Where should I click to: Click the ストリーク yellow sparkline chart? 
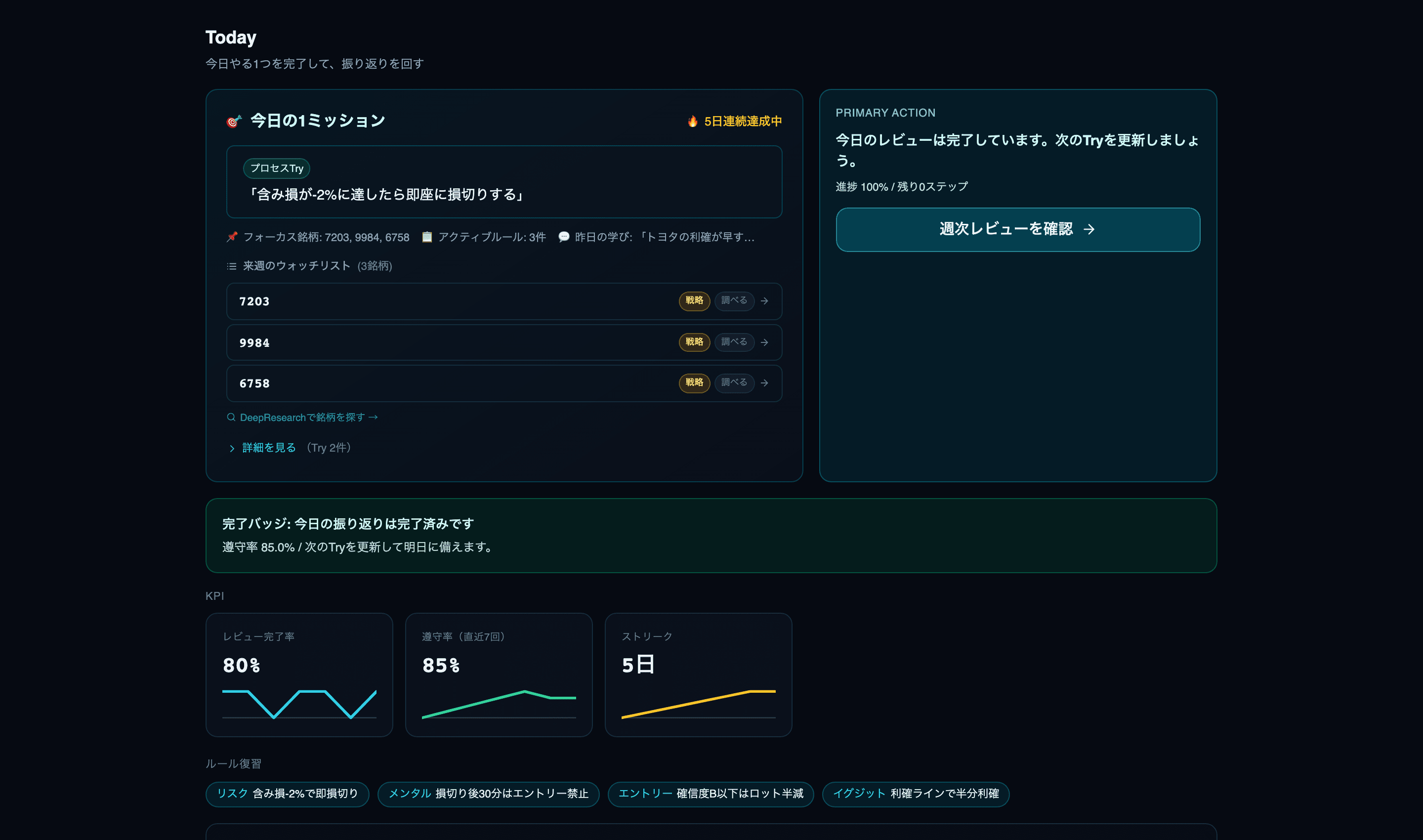click(x=699, y=704)
